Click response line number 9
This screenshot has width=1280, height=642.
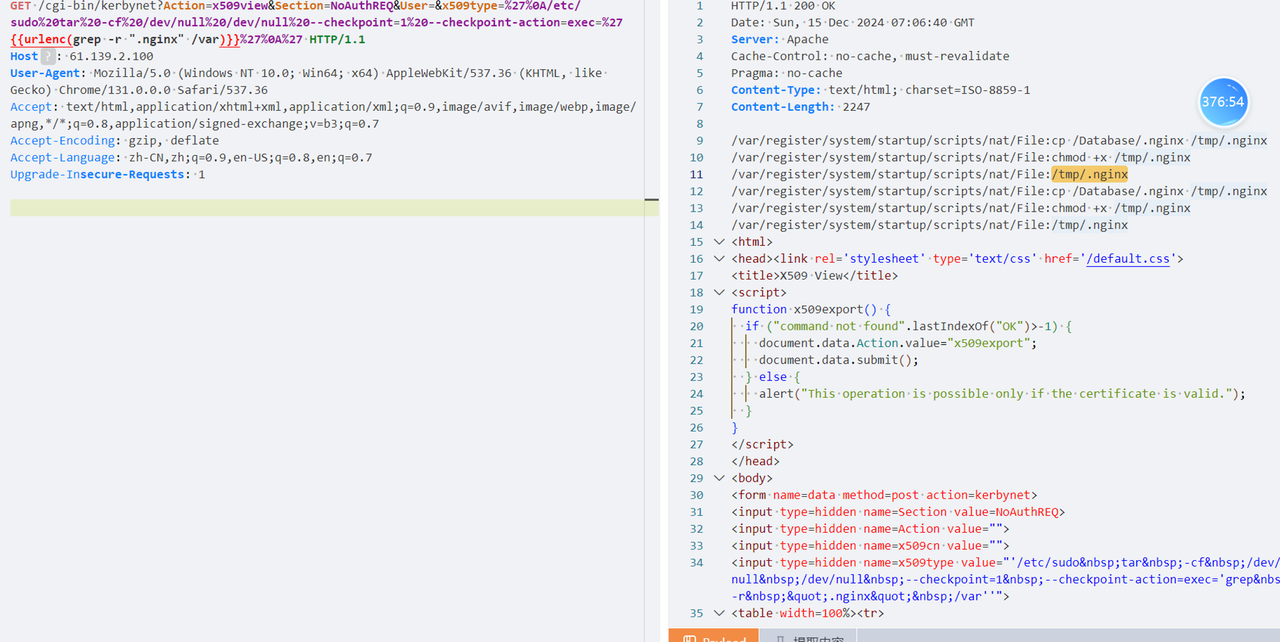[699, 141]
